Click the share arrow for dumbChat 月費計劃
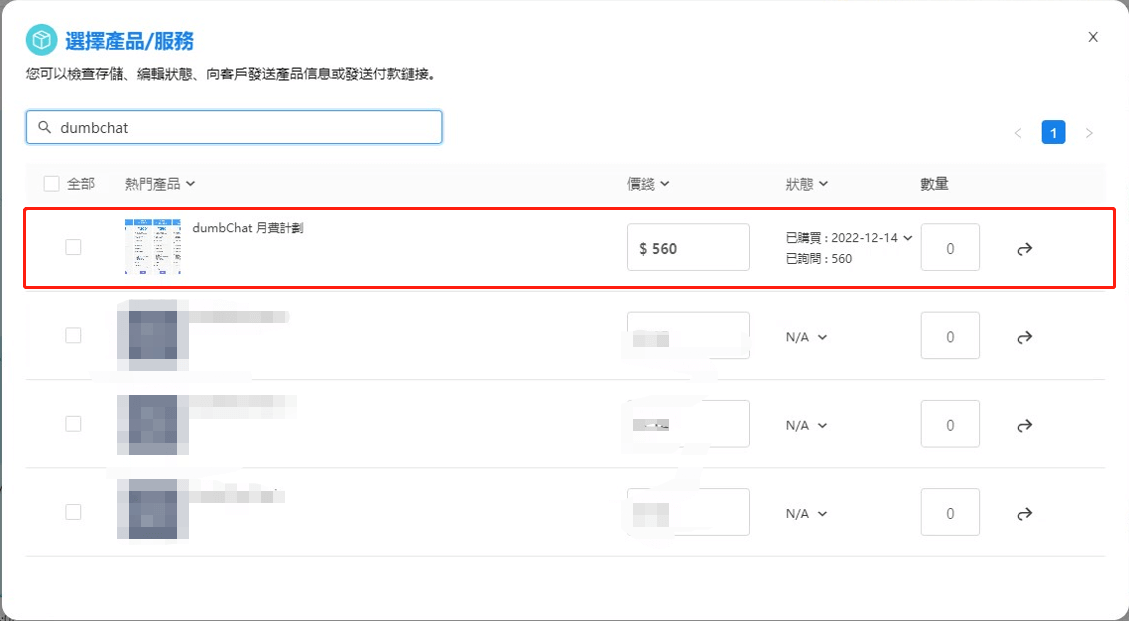This screenshot has height=621, width=1129. pyautogui.click(x=1025, y=249)
